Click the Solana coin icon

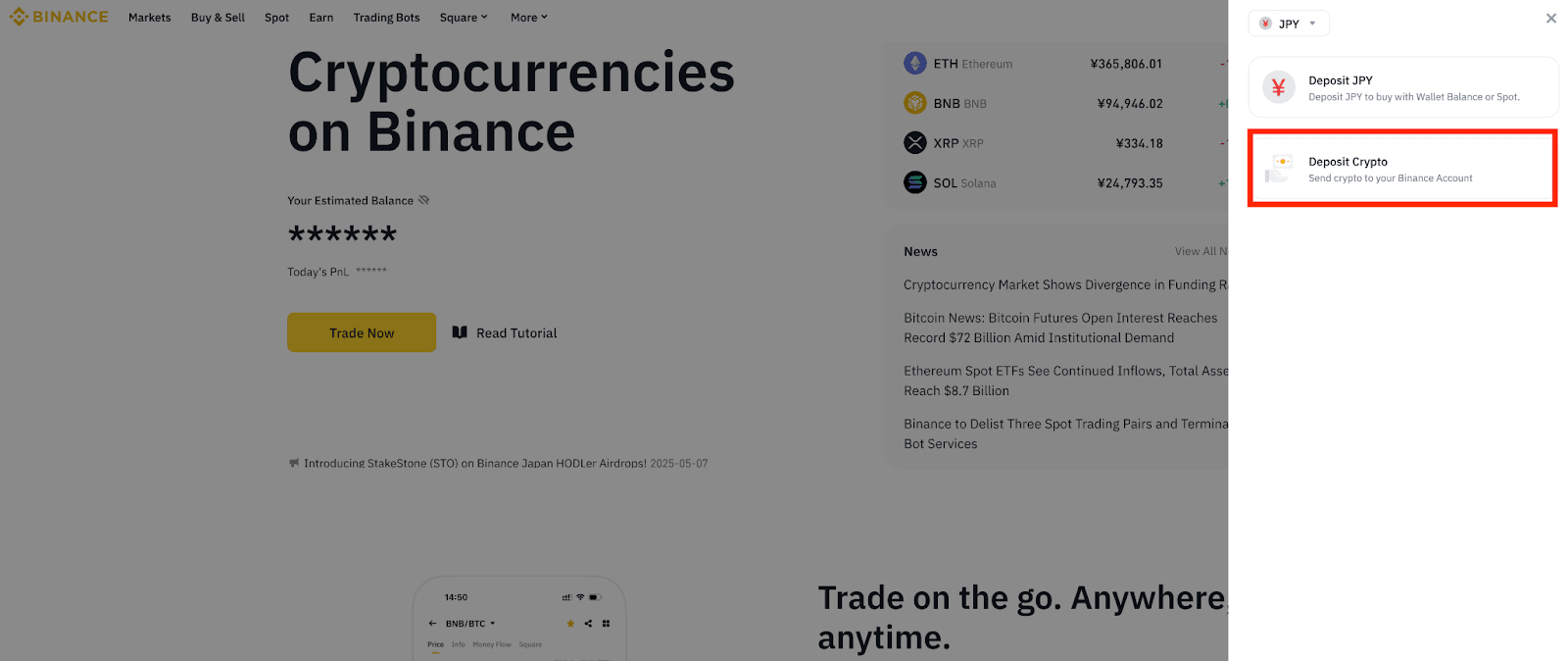(915, 182)
